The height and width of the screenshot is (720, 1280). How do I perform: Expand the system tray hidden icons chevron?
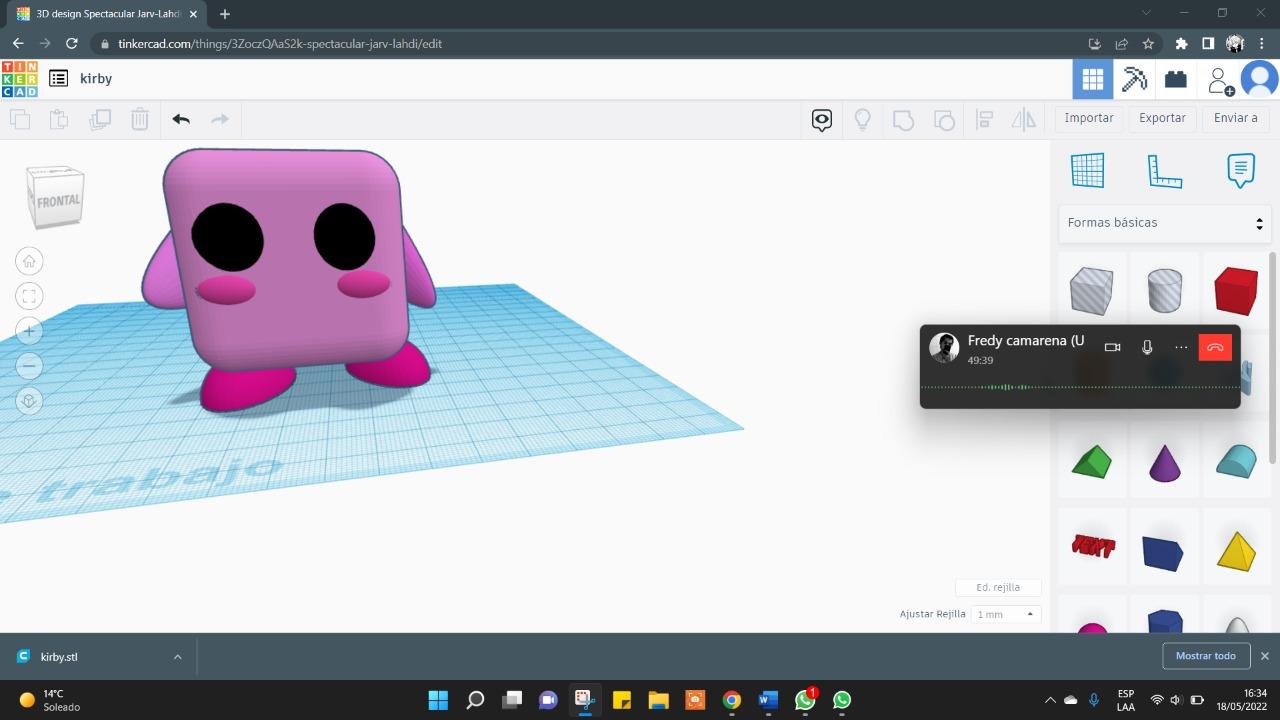(1049, 700)
